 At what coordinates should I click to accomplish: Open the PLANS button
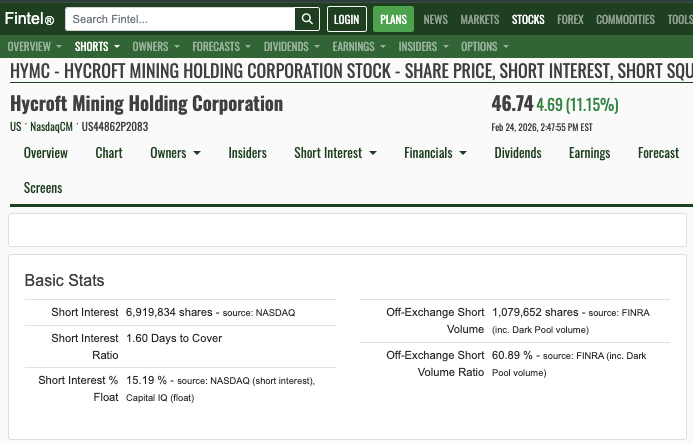[x=393, y=19]
